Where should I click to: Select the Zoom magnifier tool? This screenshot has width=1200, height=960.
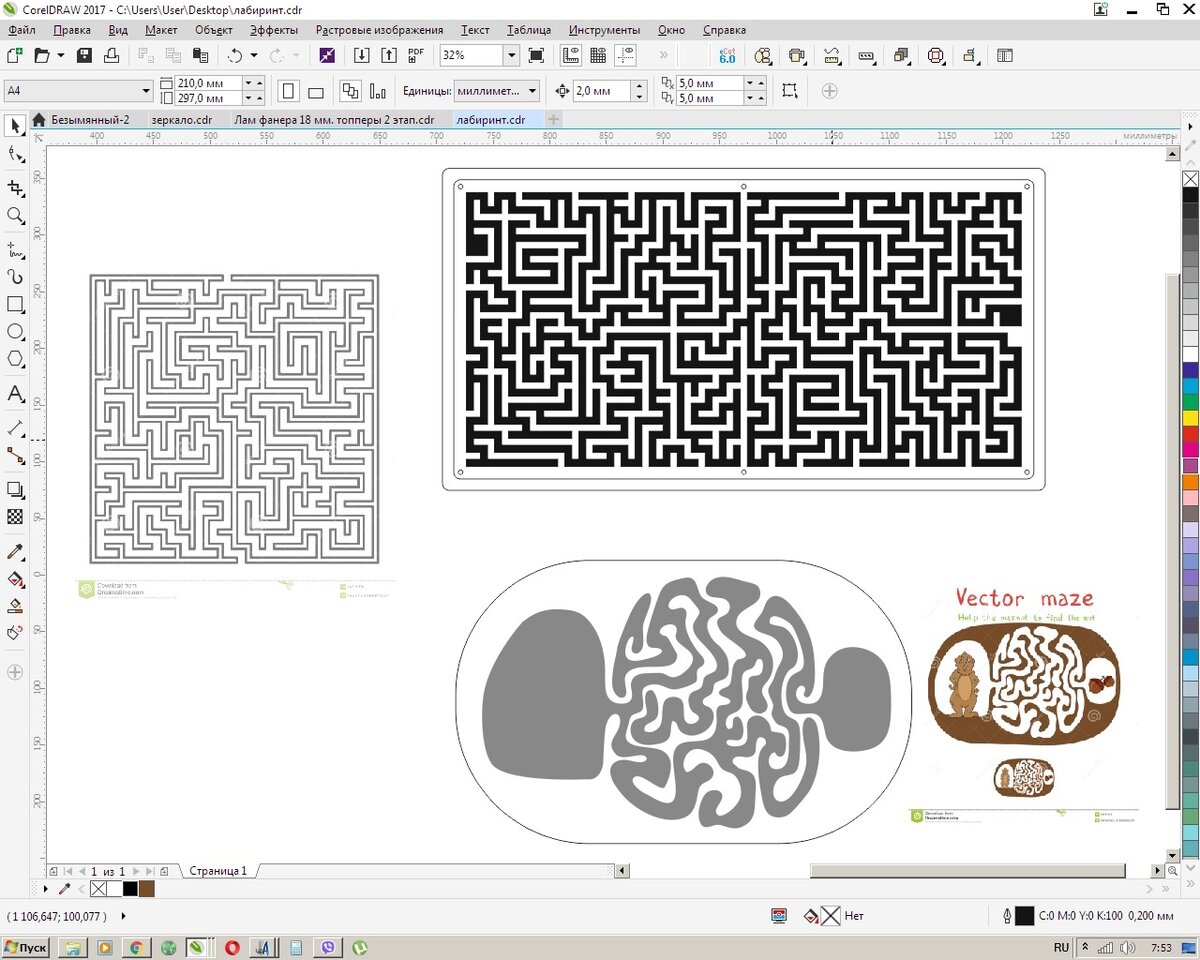pyautogui.click(x=15, y=215)
